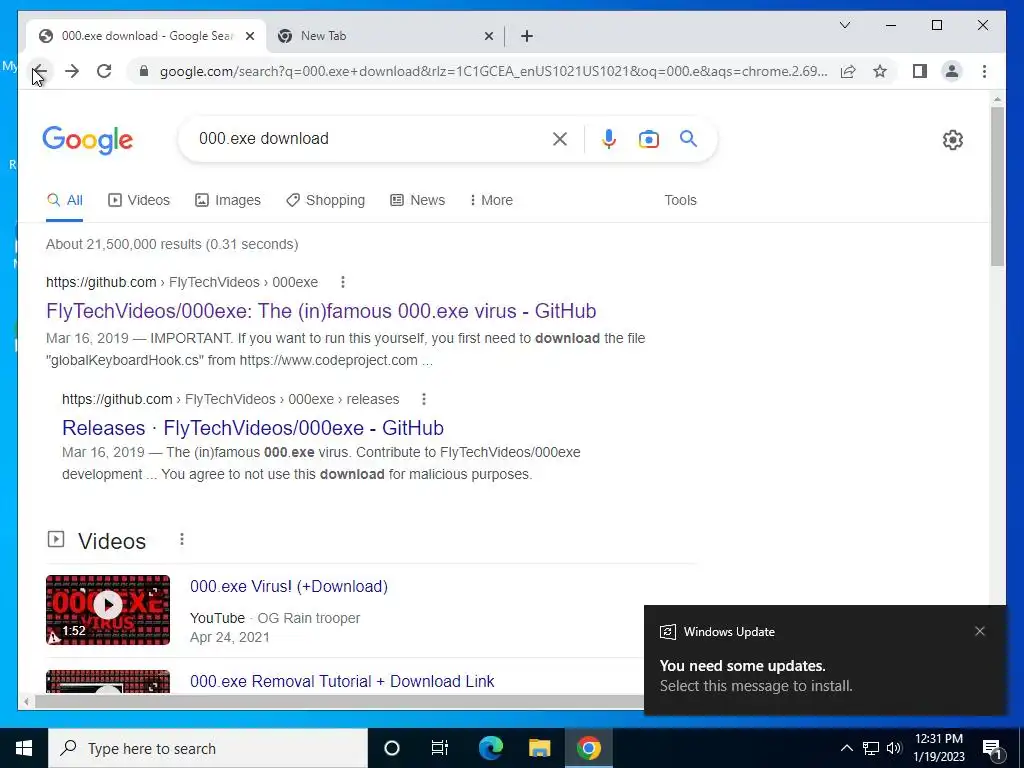Click the 'About 21,500,000 results' text
Viewport: 1024px width, 768px height.
(172, 244)
